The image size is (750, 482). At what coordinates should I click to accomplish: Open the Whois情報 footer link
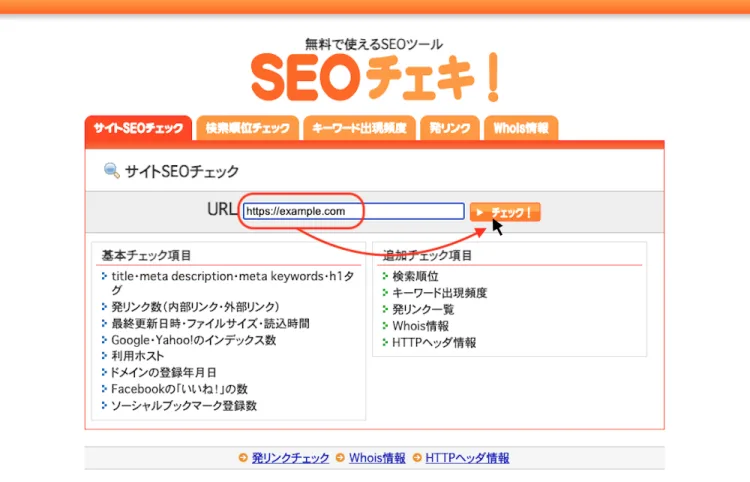click(377, 458)
